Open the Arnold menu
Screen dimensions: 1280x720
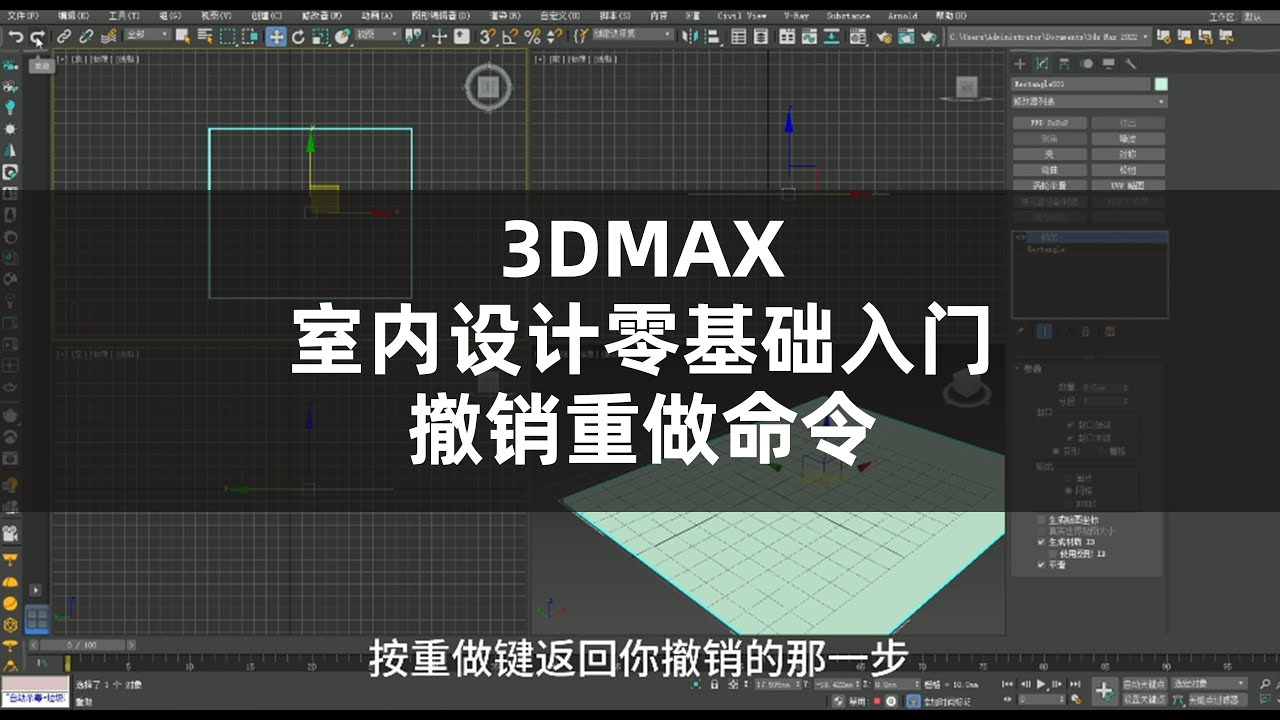click(x=902, y=16)
